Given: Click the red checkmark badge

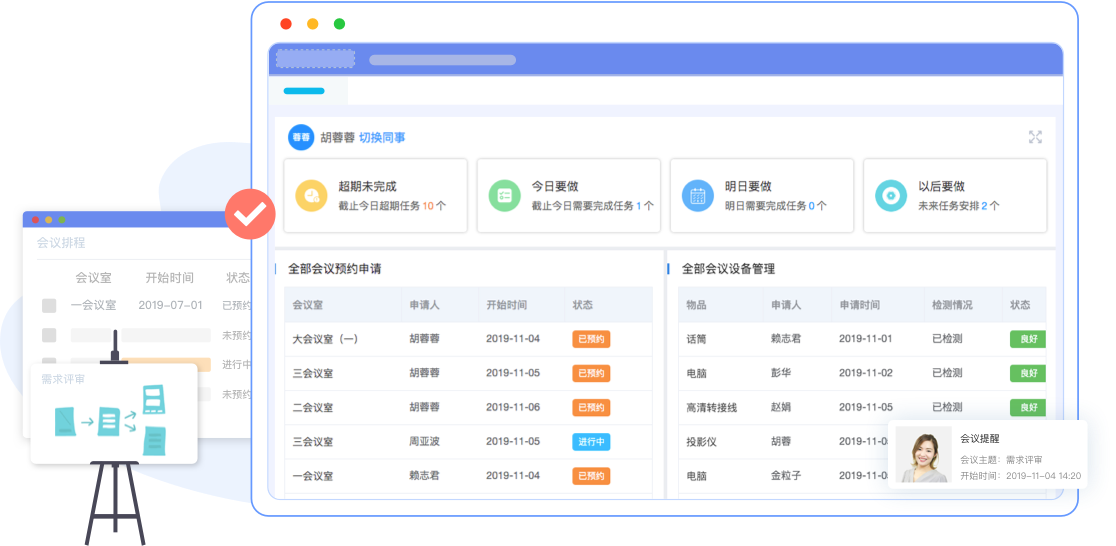Looking at the screenshot, I should (x=250, y=214).
